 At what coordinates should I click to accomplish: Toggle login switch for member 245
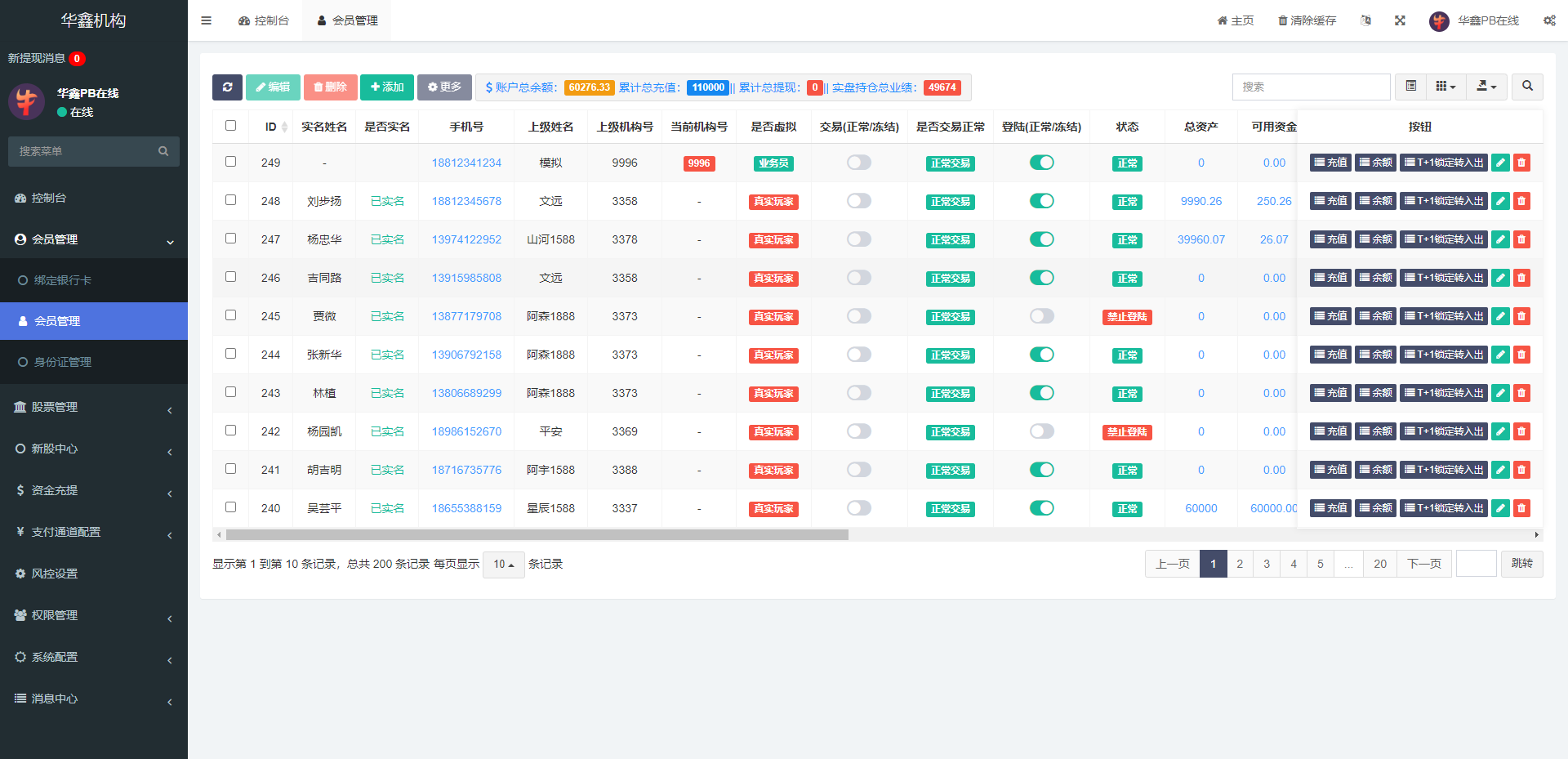[x=1041, y=316]
